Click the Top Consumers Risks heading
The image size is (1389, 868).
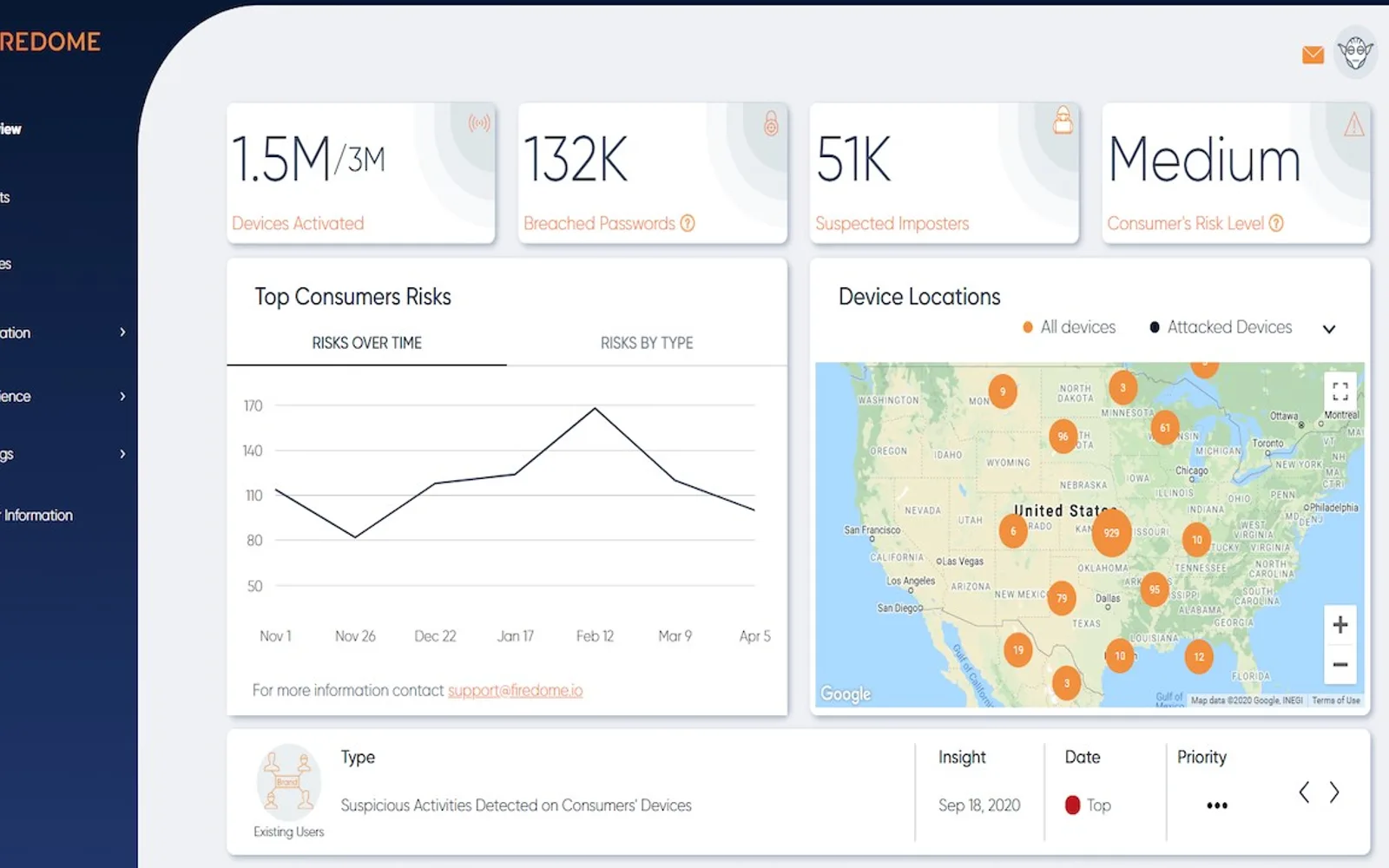[x=352, y=297]
